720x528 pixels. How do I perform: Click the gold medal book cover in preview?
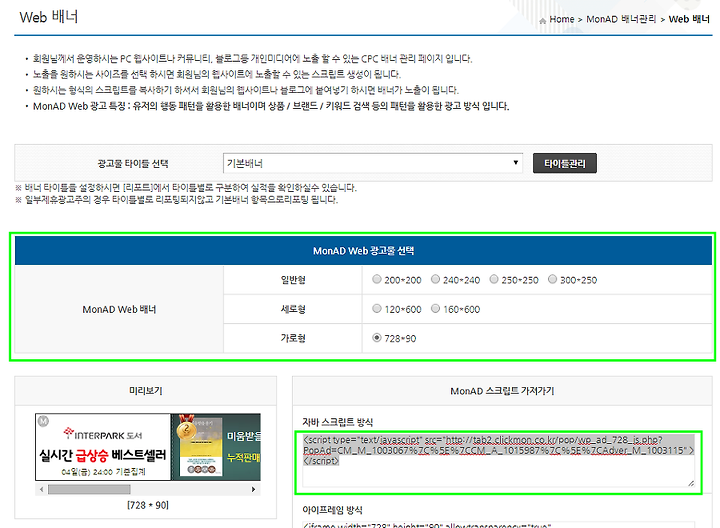tap(200, 445)
